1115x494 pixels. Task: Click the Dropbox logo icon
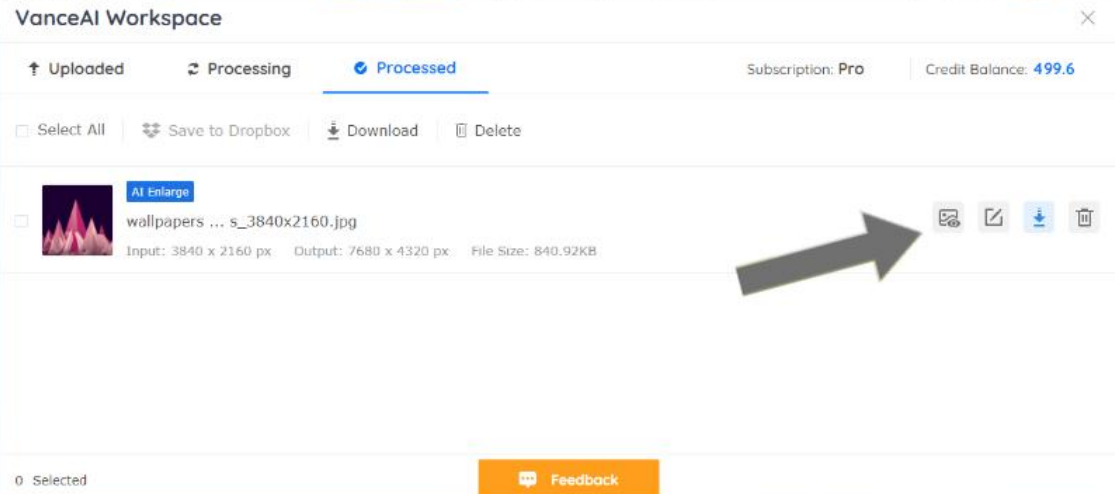[151, 131]
